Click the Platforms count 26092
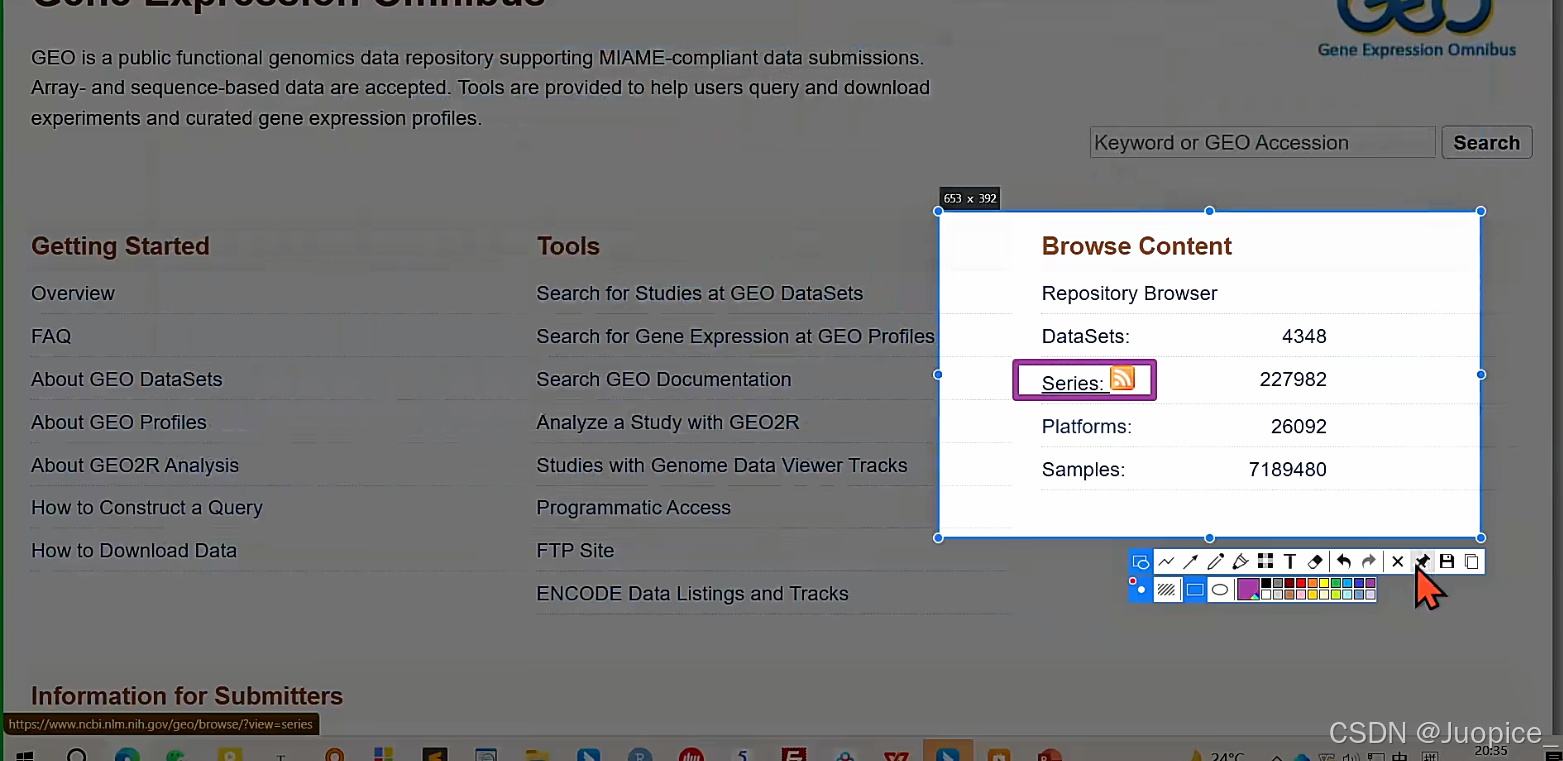The height and width of the screenshot is (761, 1563). (1299, 426)
